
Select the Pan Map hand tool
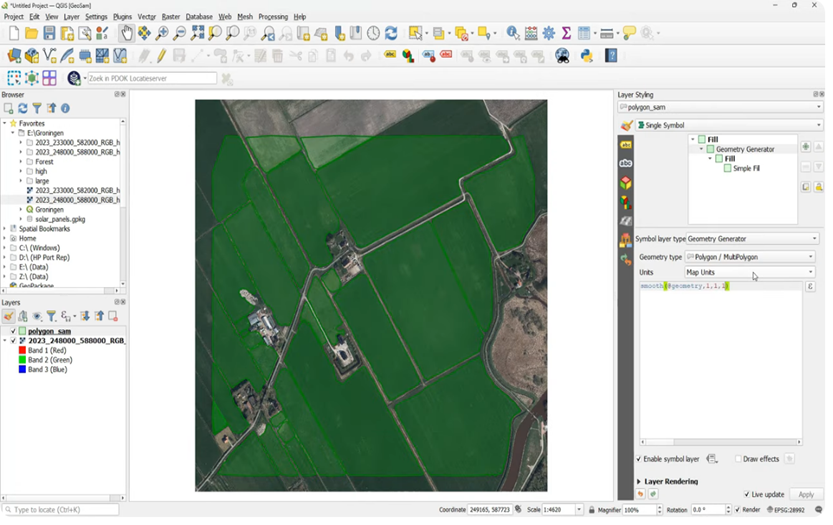(x=126, y=33)
